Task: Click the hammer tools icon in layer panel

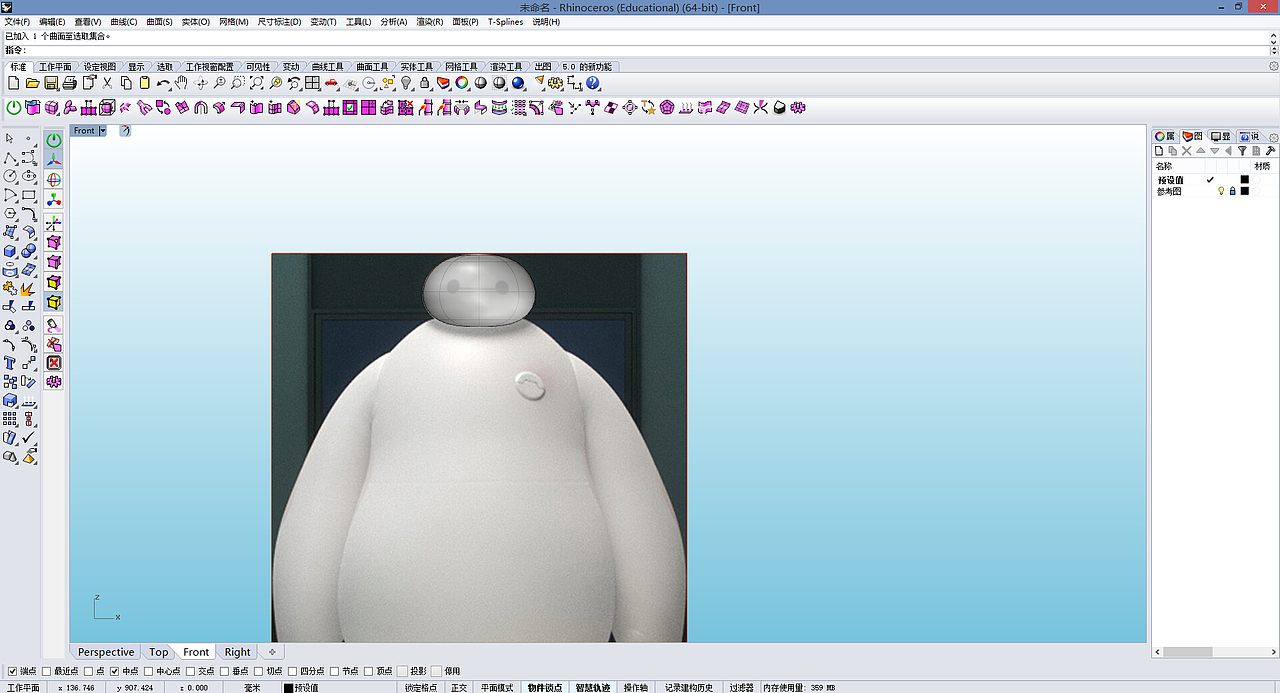Action: (x=1270, y=150)
